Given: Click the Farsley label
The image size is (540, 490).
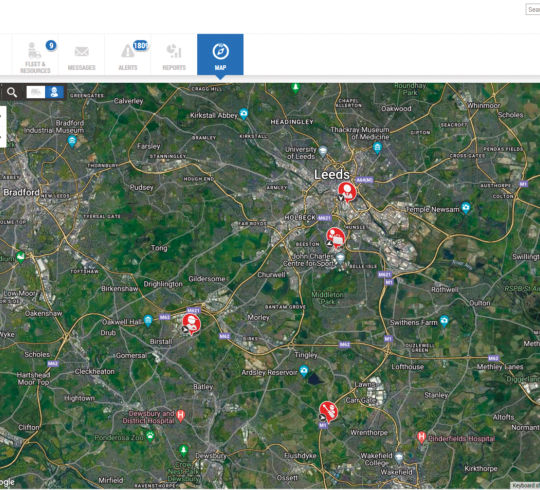Looking at the screenshot, I should click(x=149, y=146).
